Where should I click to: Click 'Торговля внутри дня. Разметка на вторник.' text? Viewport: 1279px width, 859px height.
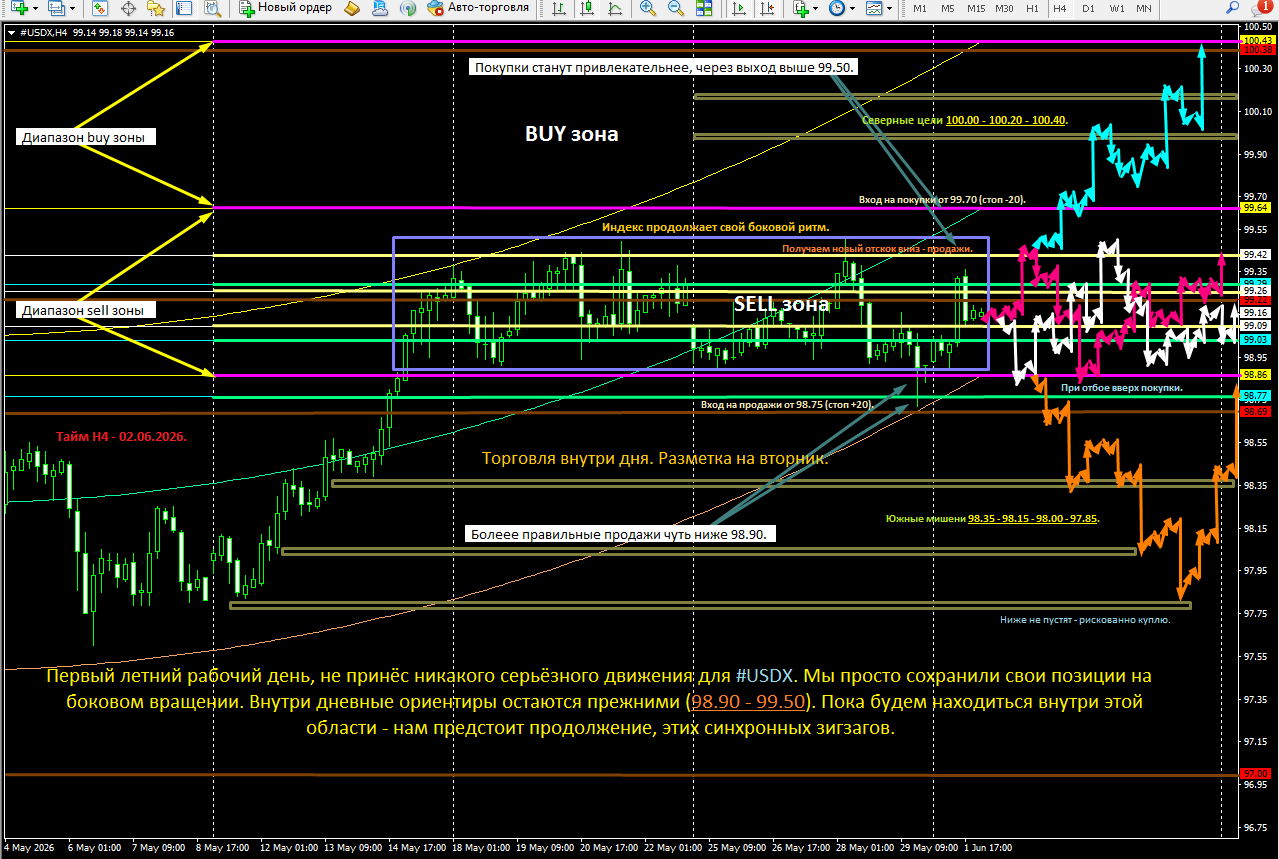[x=655, y=459]
